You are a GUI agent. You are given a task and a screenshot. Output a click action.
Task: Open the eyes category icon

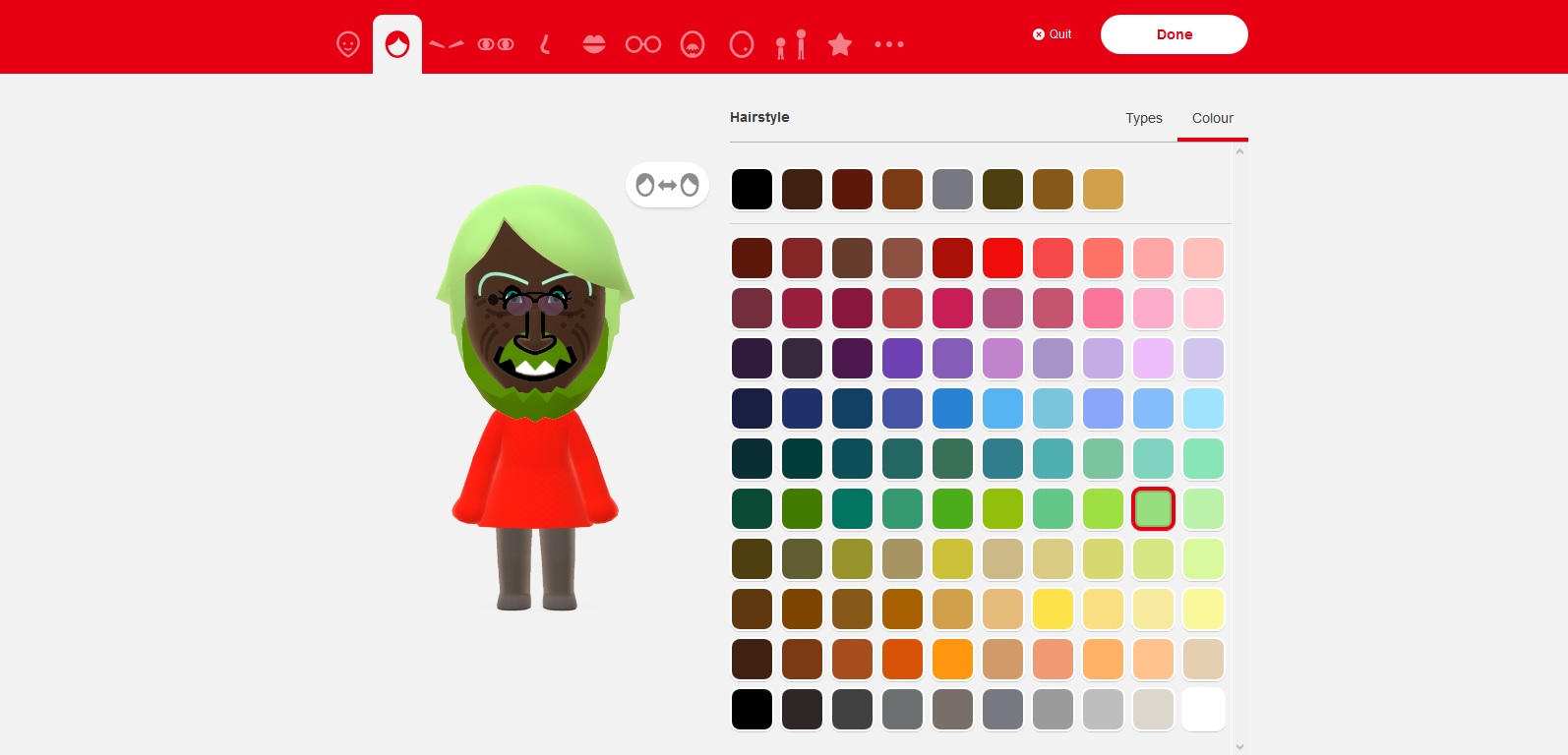click(x=496, y=44)
